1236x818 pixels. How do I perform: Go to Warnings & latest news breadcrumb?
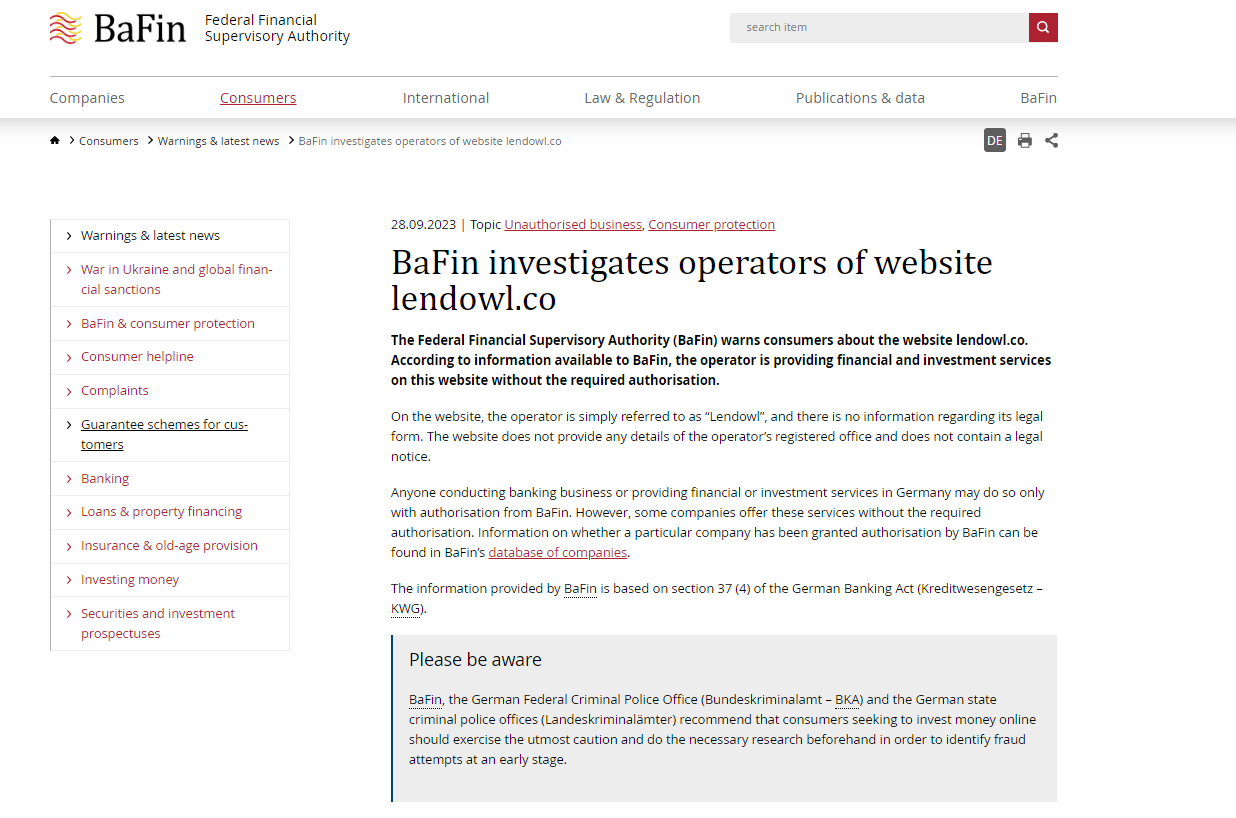point(218,141)
